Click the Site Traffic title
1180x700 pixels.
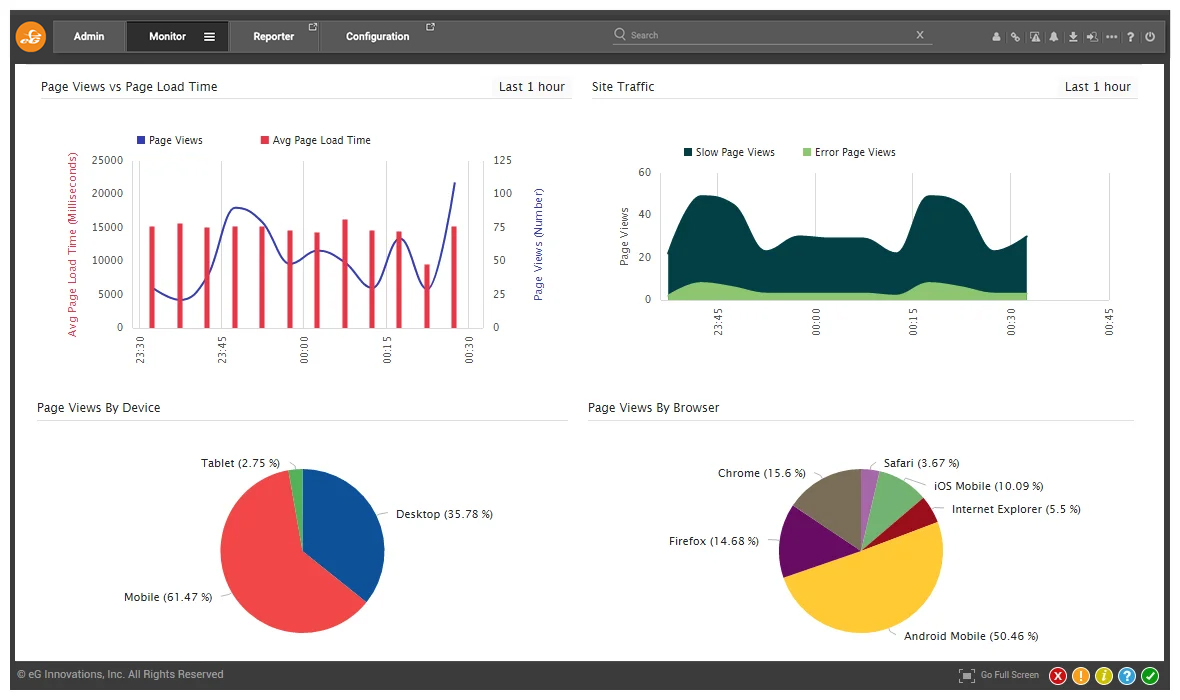623,87
